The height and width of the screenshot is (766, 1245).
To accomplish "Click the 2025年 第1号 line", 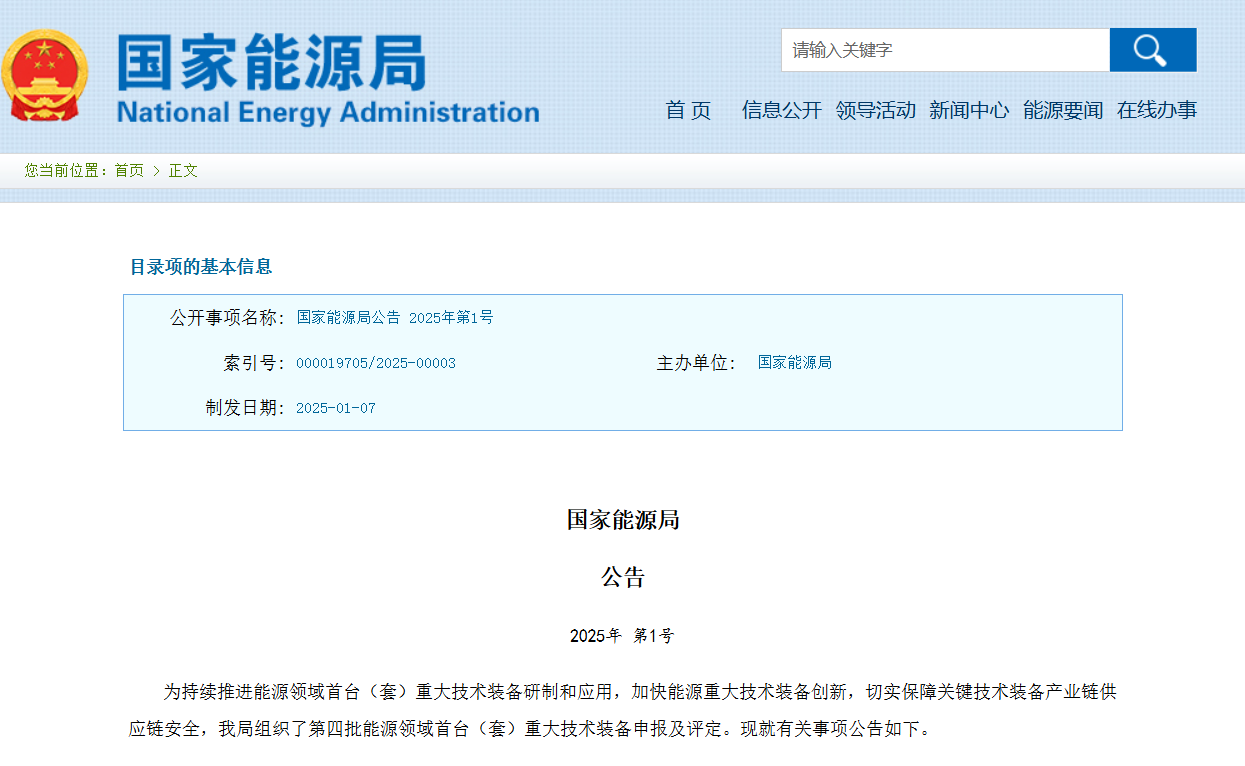I will (x=622, y=636).
